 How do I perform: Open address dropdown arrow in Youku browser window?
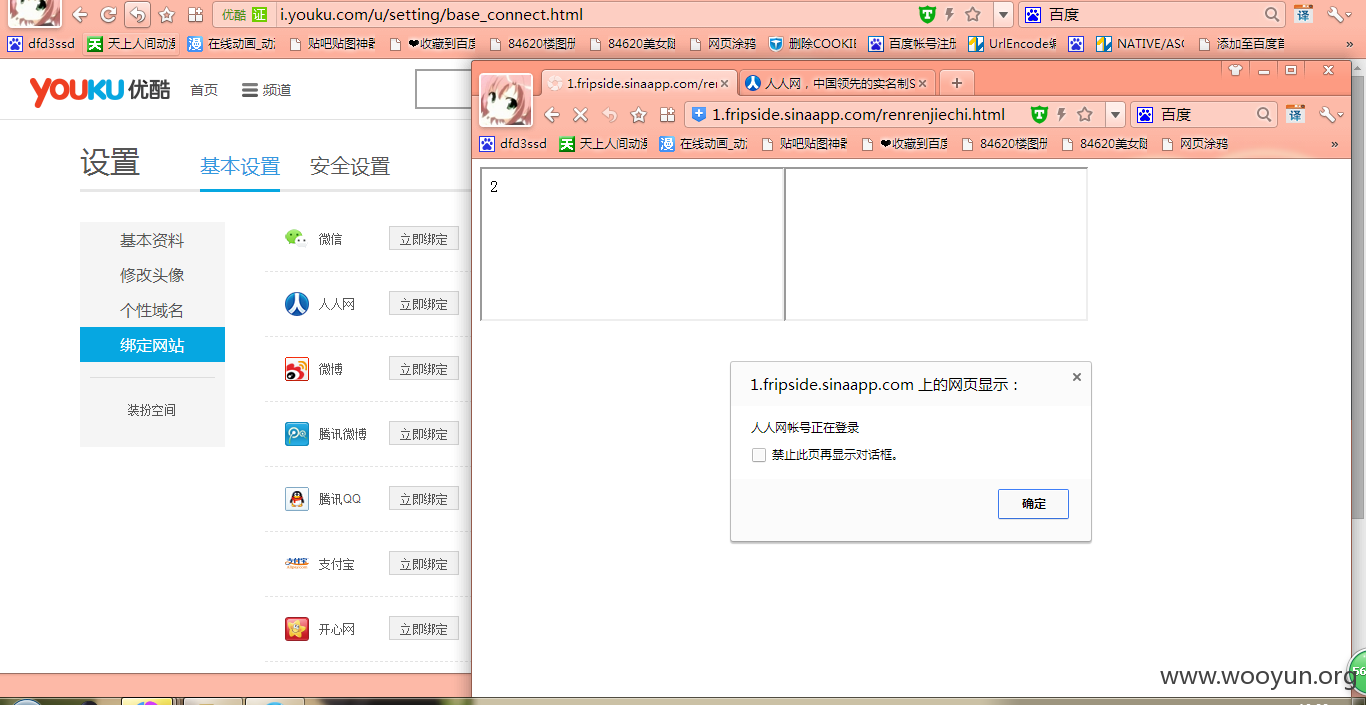[x=1003, y=15]
